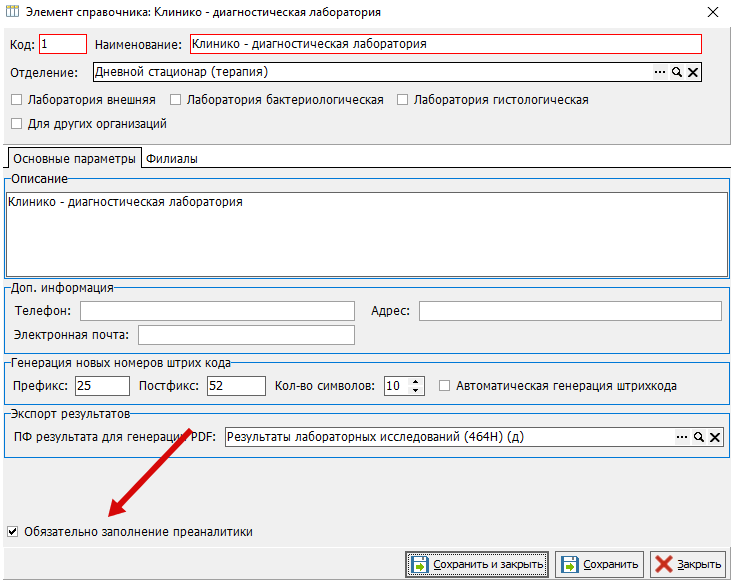
Task: Search print forms with PDF field magnifier
Action: pos(698,437)
